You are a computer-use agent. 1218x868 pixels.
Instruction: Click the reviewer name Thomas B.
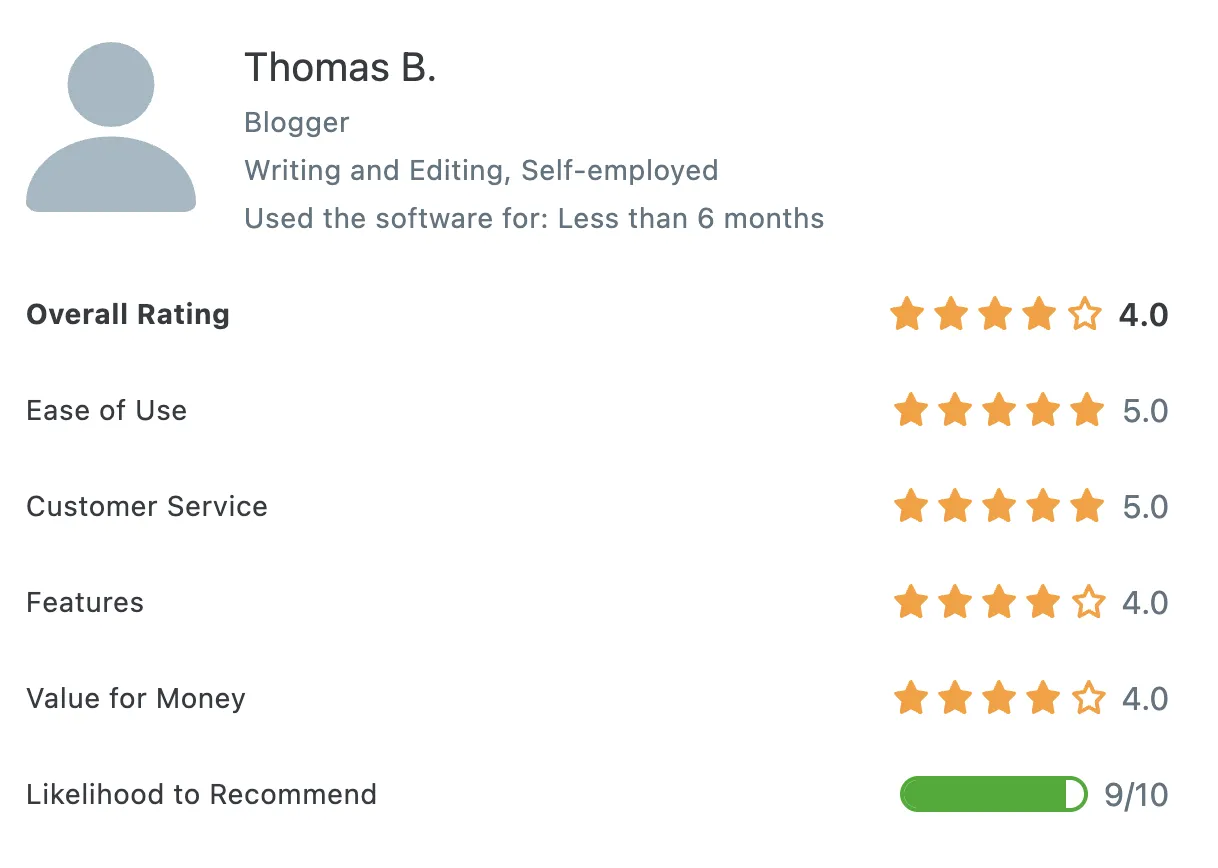(x=340, y=68)
